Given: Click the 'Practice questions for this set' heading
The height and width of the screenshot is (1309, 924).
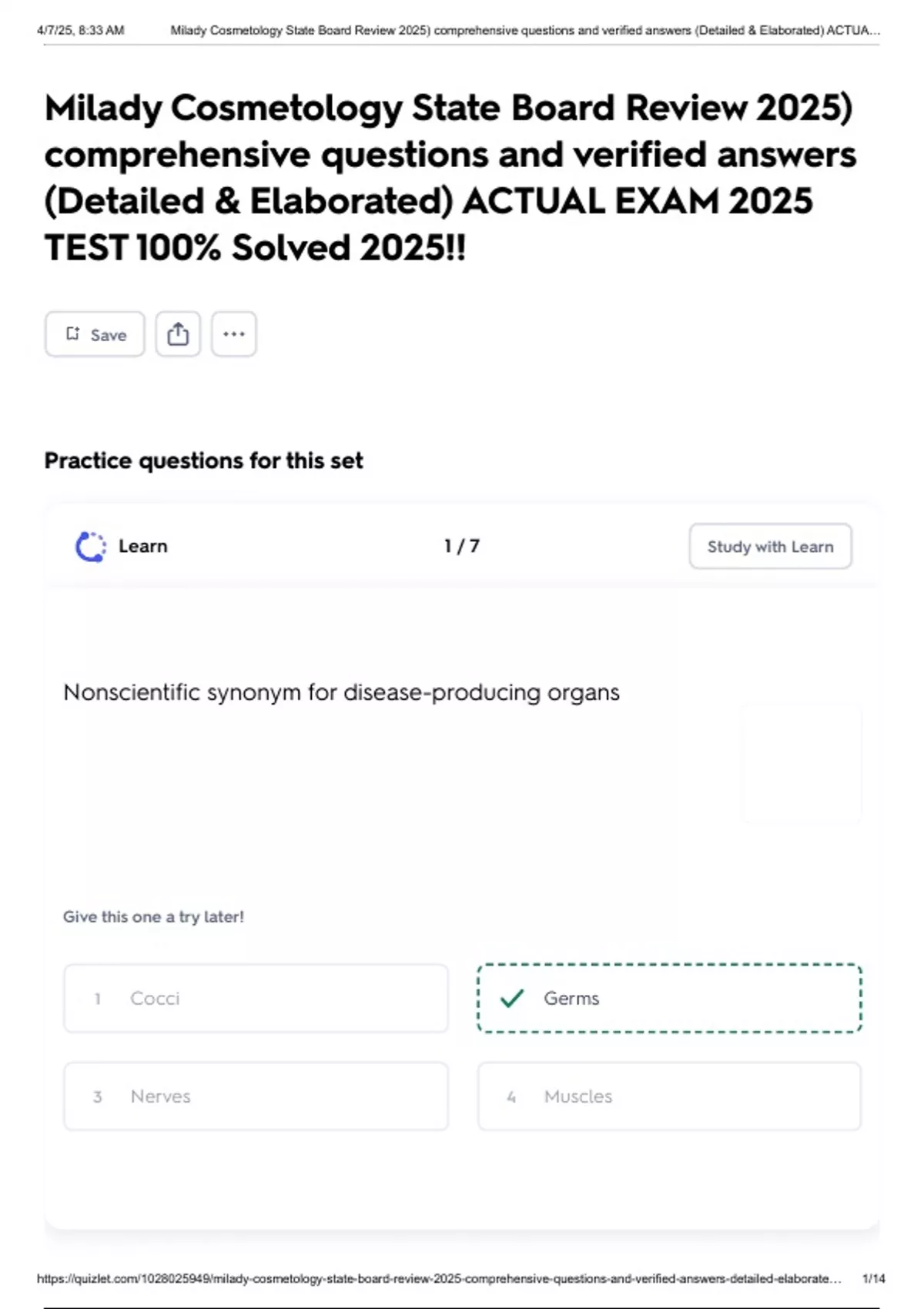Looking at the screenshot, I should point(203,460).
